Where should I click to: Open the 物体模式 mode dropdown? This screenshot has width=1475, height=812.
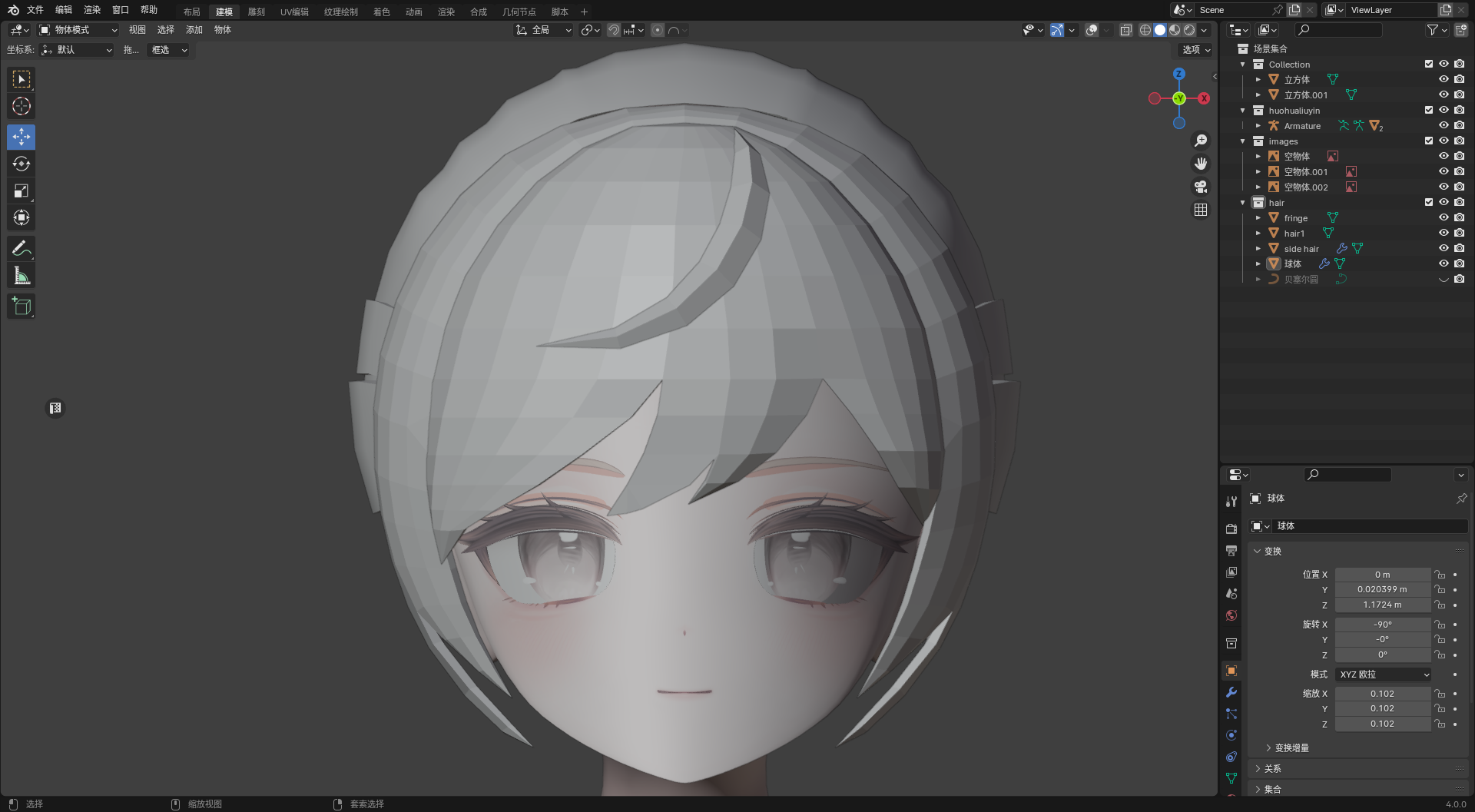click(x=78, y=30)
